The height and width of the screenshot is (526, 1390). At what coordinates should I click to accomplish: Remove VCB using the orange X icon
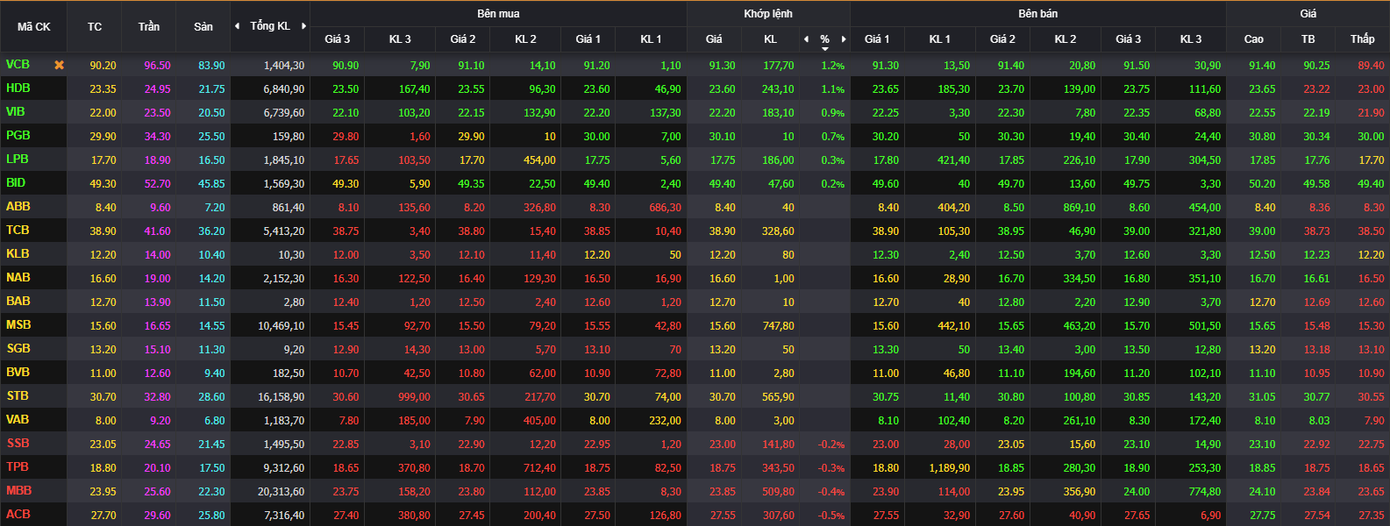pos(59,65)
